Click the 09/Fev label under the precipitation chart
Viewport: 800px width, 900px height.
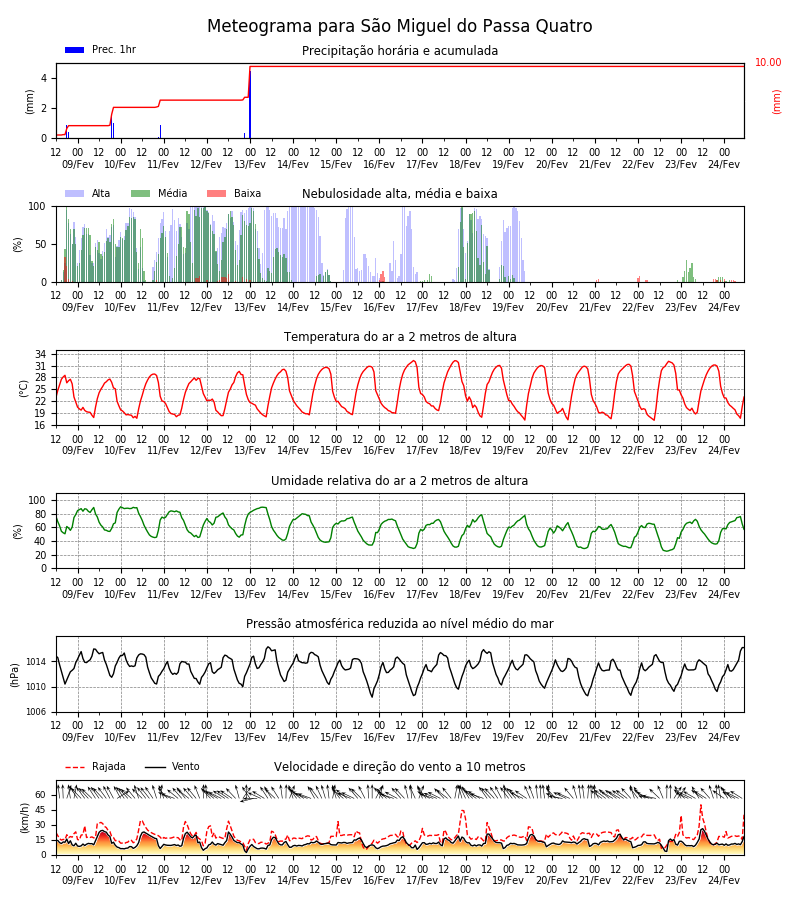coord(77,164)
